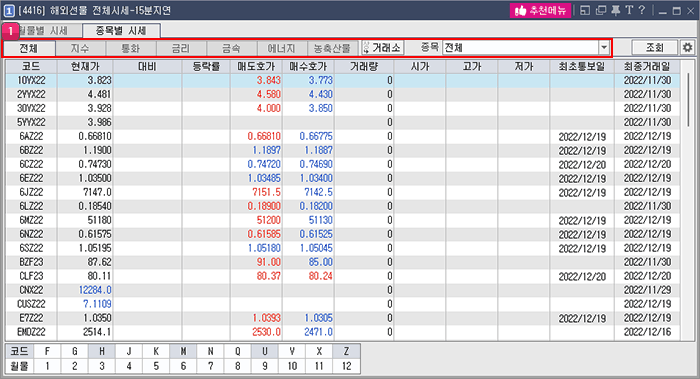Click the 저가 column header
700x379 pixels.
pyautogui.click(x=524, y=67)
